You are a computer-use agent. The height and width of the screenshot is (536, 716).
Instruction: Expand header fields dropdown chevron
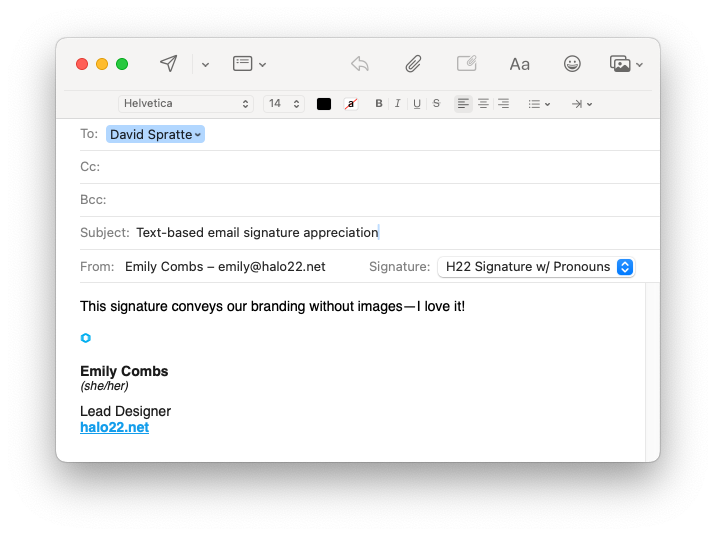point(263,65)
